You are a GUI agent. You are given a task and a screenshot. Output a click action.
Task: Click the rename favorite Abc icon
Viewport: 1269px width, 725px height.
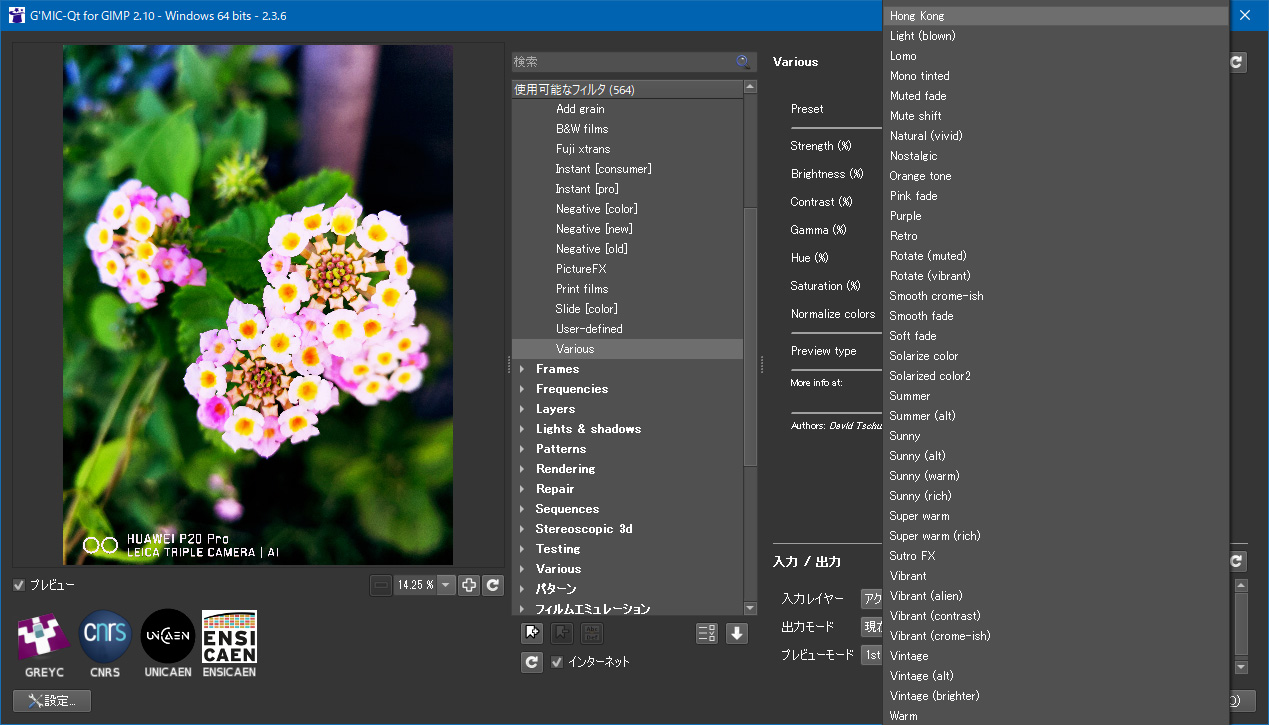(591, 633)
